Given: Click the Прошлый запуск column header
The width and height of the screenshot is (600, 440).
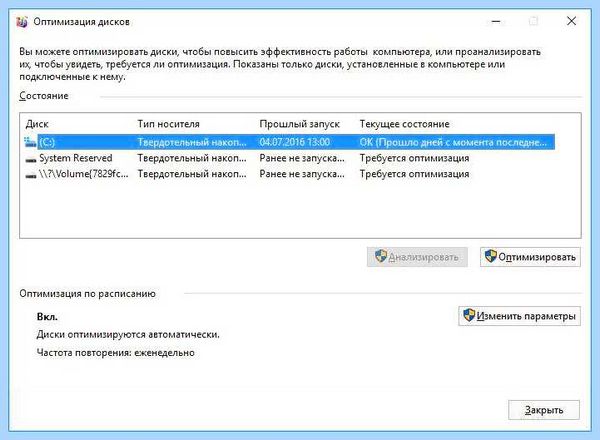Looking at the screenshot, I should [x=299, y=124].
